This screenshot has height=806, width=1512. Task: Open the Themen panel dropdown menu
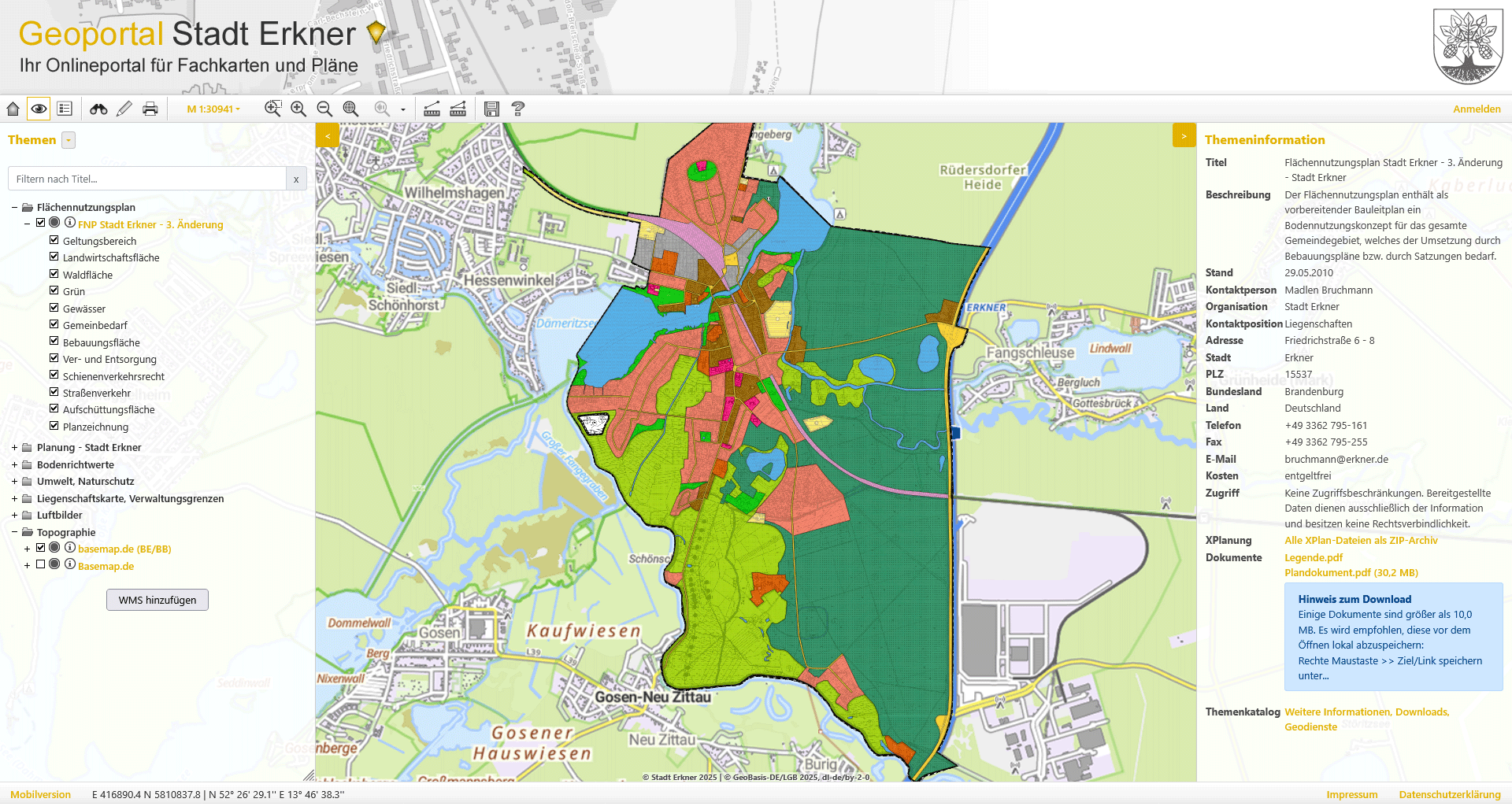[69, 140]
